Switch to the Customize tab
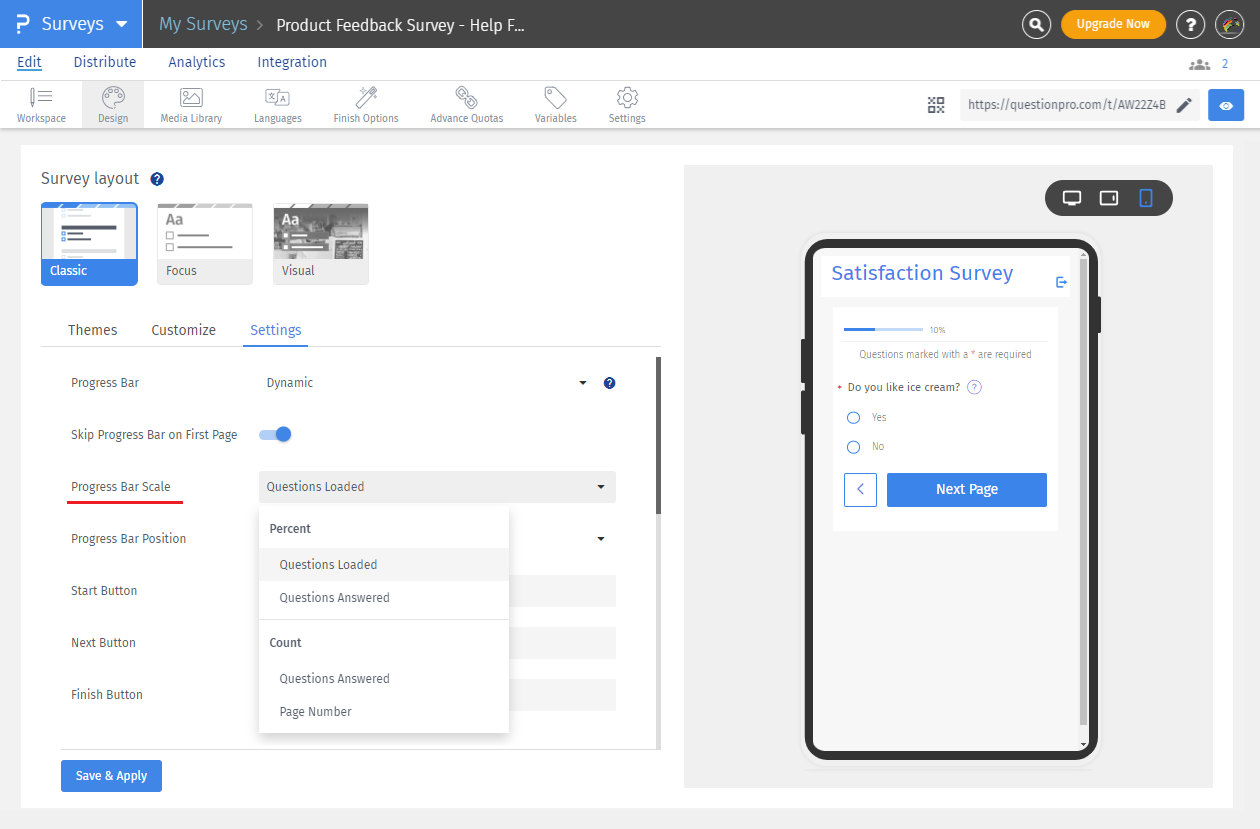 [x=183, y=330]
